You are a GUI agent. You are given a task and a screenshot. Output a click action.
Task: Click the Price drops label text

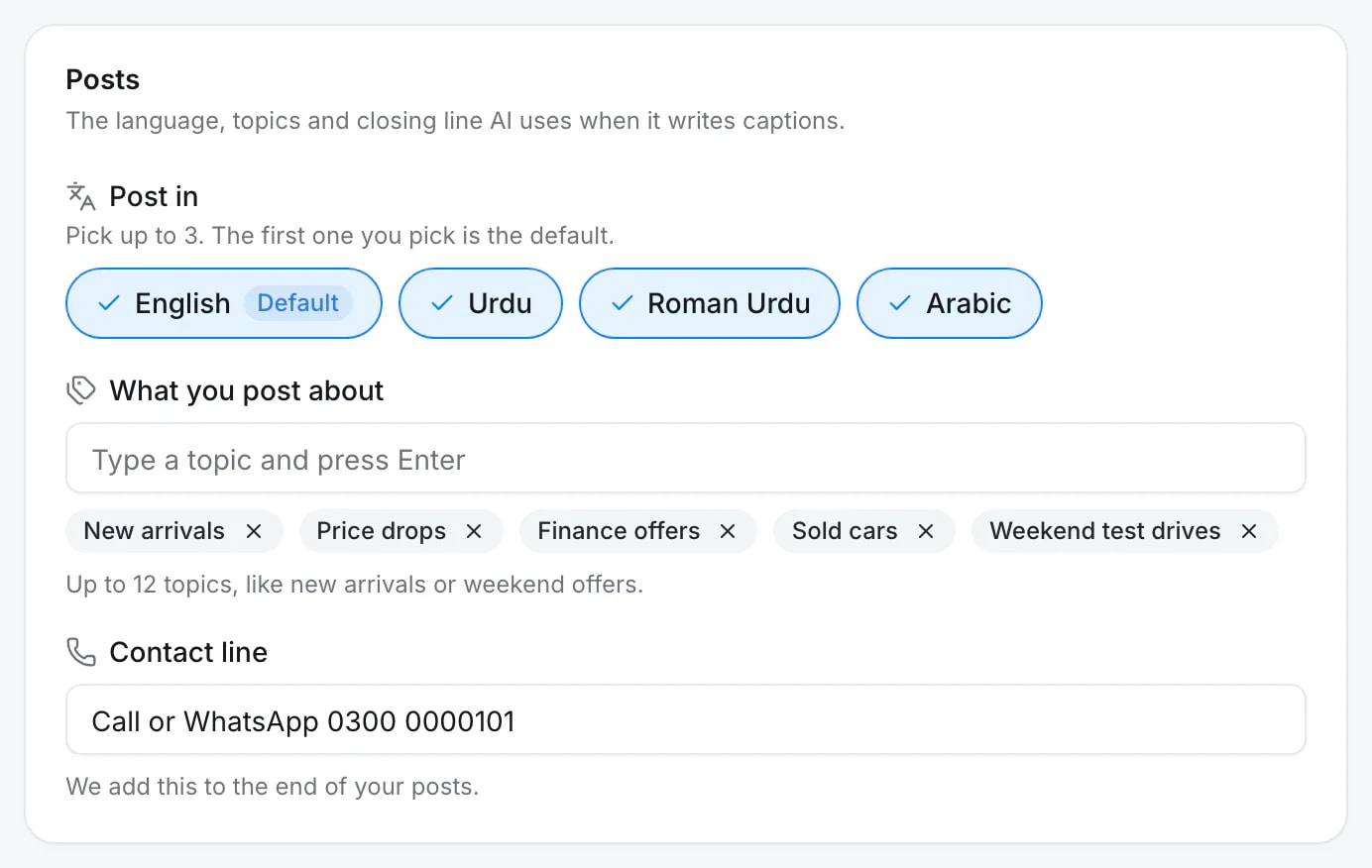pos(382,531)
